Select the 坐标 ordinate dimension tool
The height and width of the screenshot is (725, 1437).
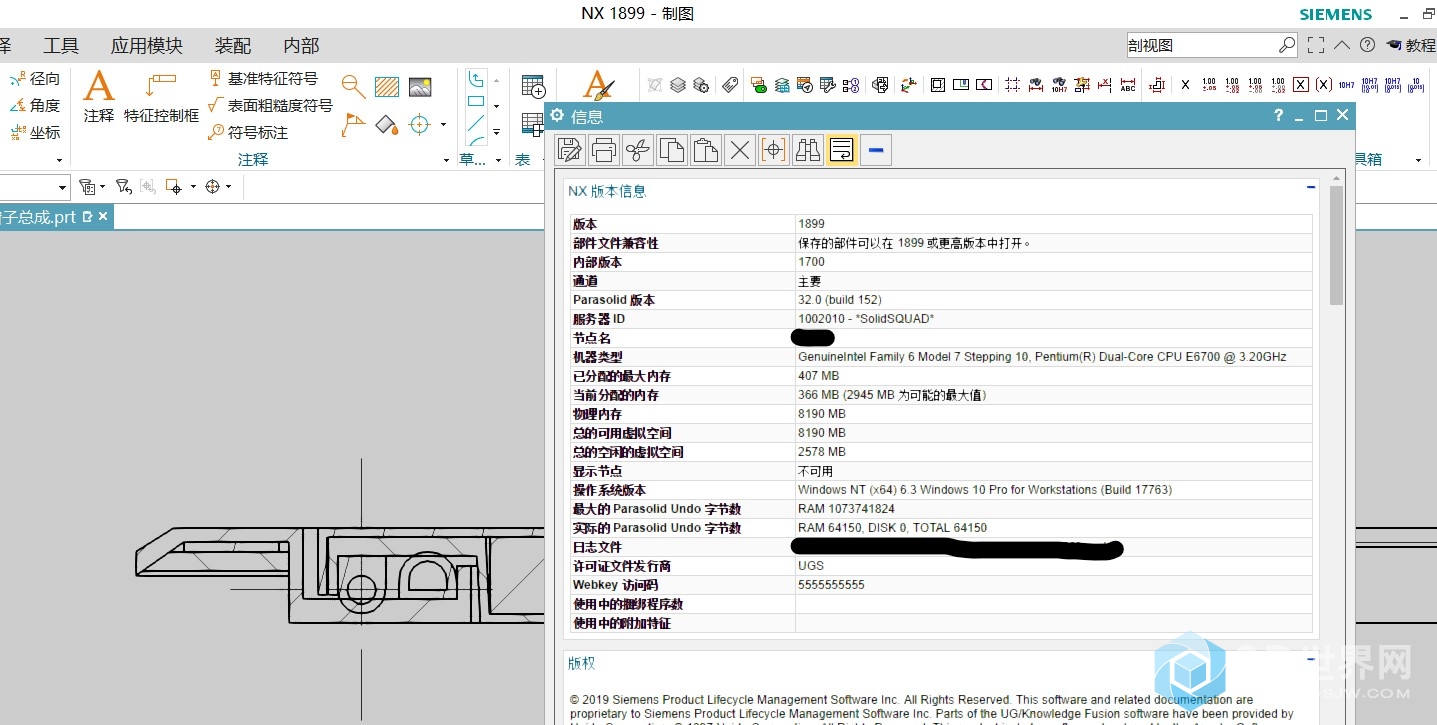click(x=35, y=132)
